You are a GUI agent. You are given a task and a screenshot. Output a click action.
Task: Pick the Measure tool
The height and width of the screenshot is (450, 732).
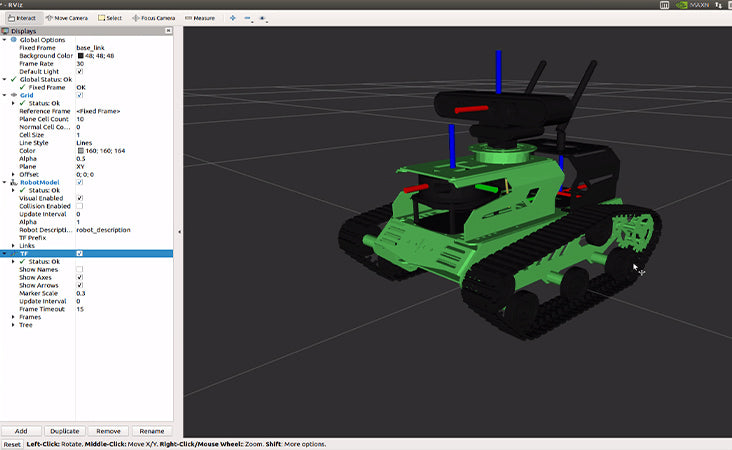pos(200,18)
